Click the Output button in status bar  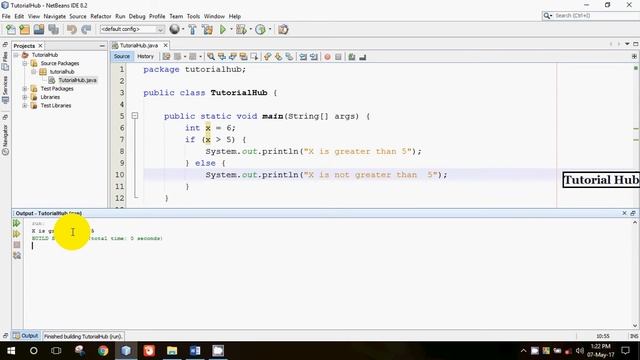26,336
